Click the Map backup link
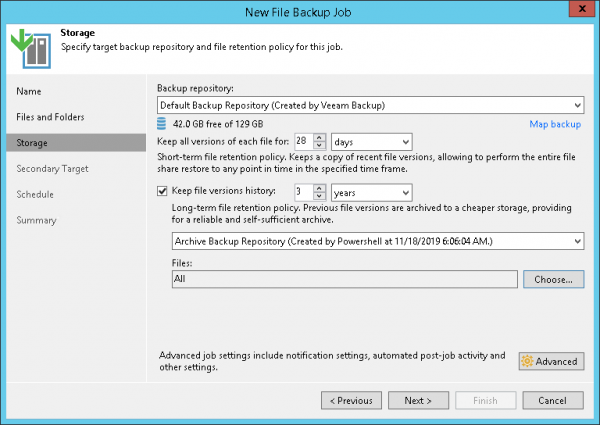 555,124
